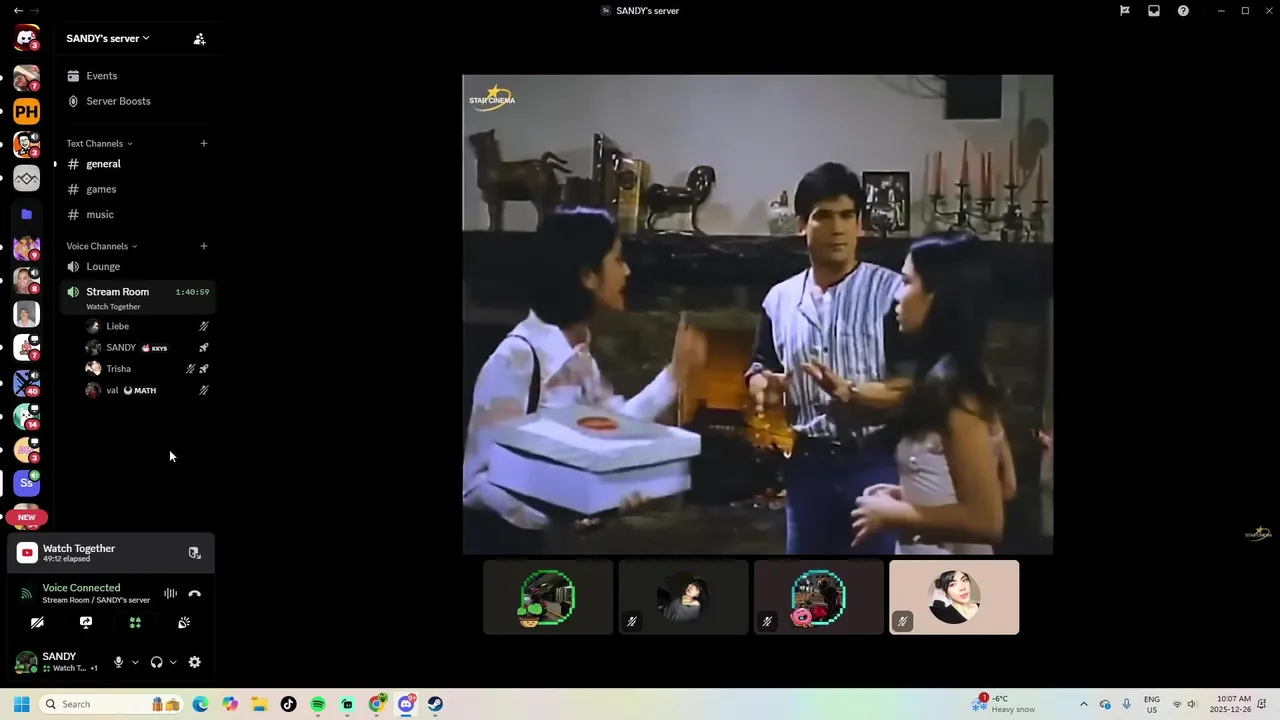Screen dimensions: 1280x720
Task: Open the Discord inbox icon
Action: pos(1154,11)
